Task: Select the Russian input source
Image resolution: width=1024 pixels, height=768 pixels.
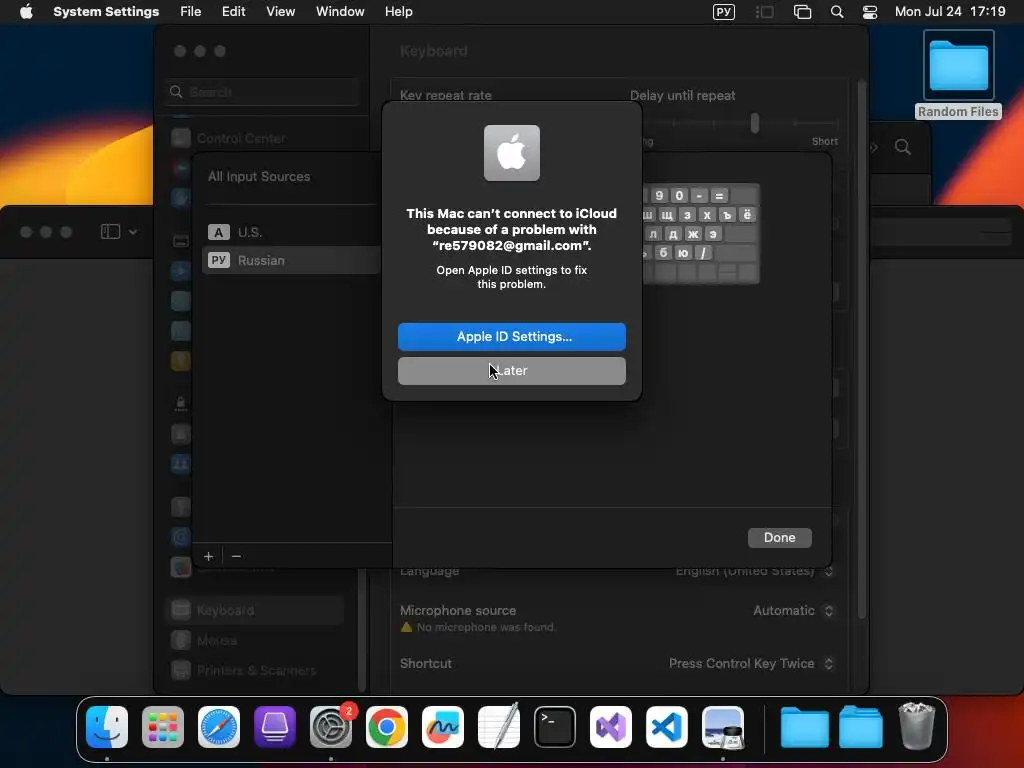Action: pos(291,260)
